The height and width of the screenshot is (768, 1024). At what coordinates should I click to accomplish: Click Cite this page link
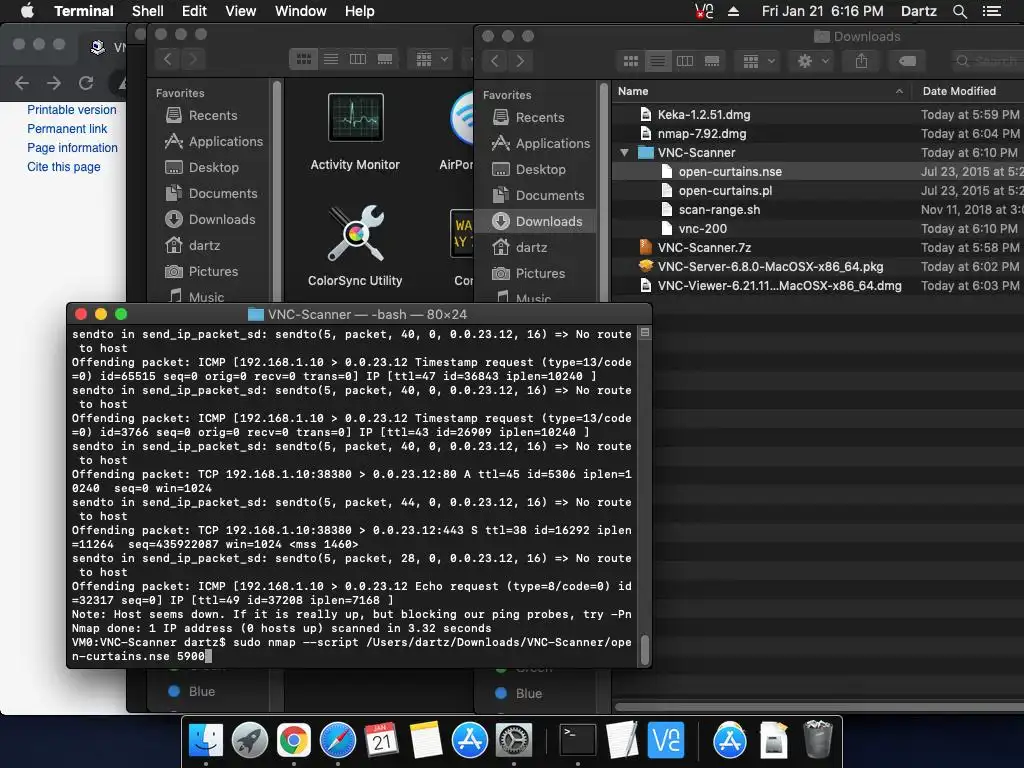pos(63,167)
